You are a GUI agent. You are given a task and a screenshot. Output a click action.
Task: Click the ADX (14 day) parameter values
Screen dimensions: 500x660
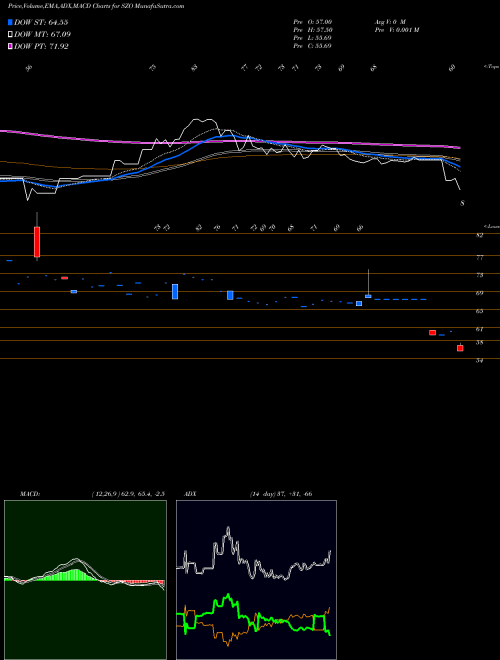pos(281,493)
